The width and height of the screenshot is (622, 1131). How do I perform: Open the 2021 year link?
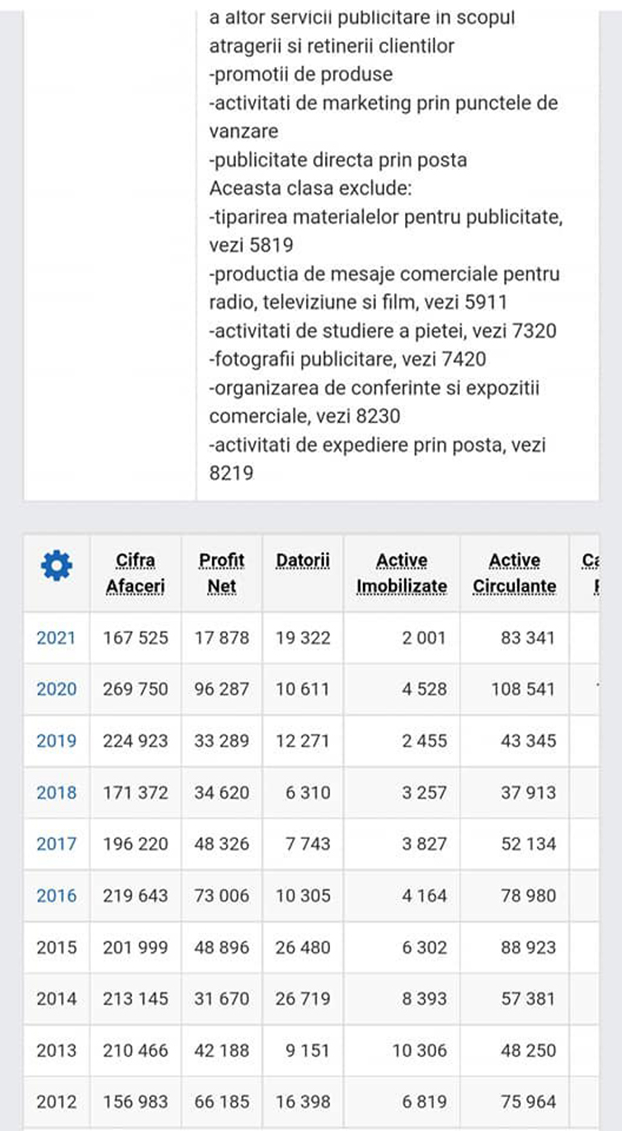pyautogui.click(x=56, y=638)
